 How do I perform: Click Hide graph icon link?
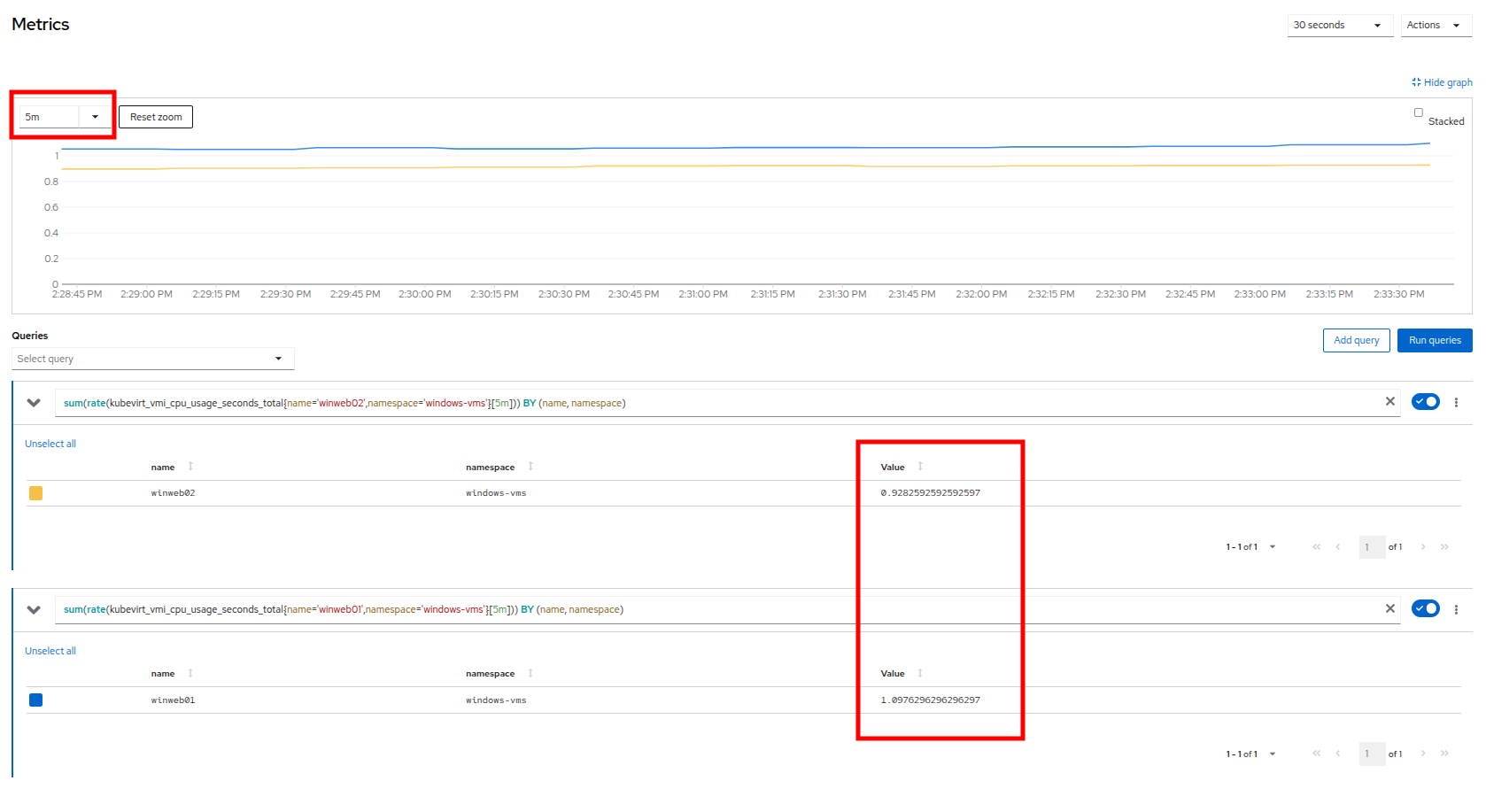[1441, 82]
